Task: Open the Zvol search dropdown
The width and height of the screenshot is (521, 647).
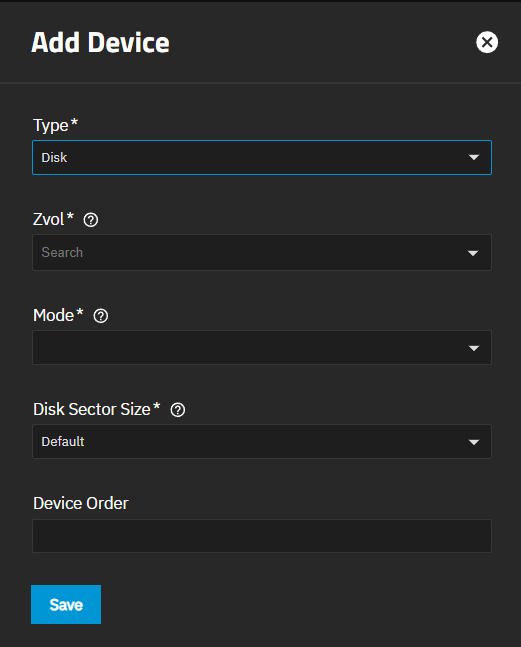Action: pyautogui.click(x=262, y=253)
